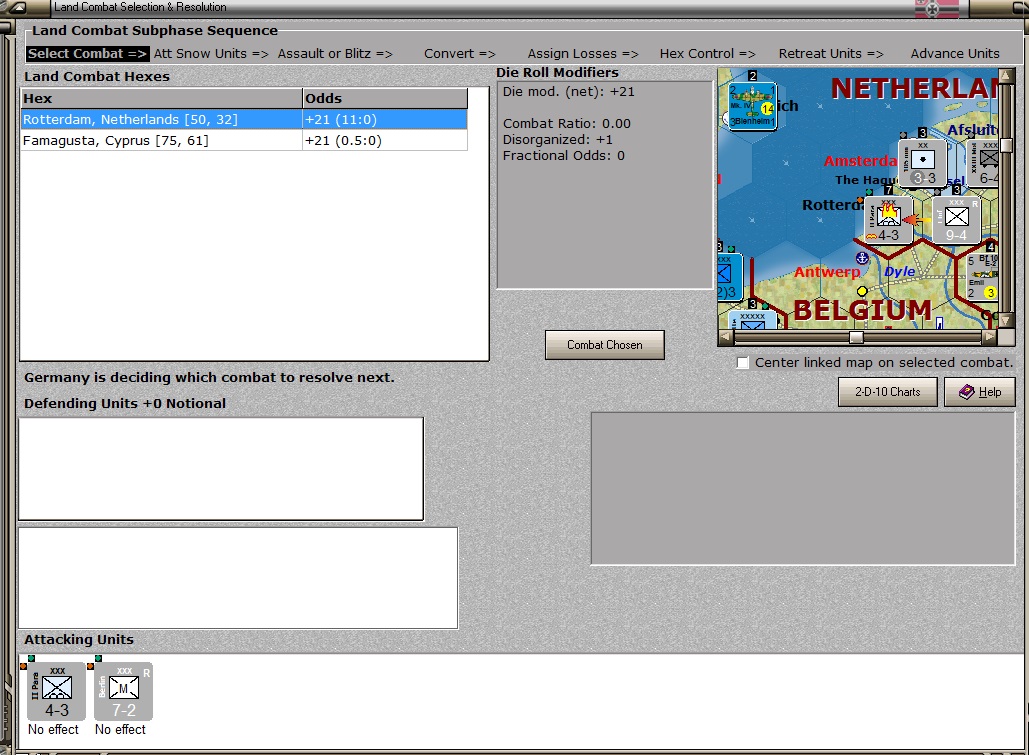
Task: Click the empty Defending Units list box
Action: coord(221,469)
